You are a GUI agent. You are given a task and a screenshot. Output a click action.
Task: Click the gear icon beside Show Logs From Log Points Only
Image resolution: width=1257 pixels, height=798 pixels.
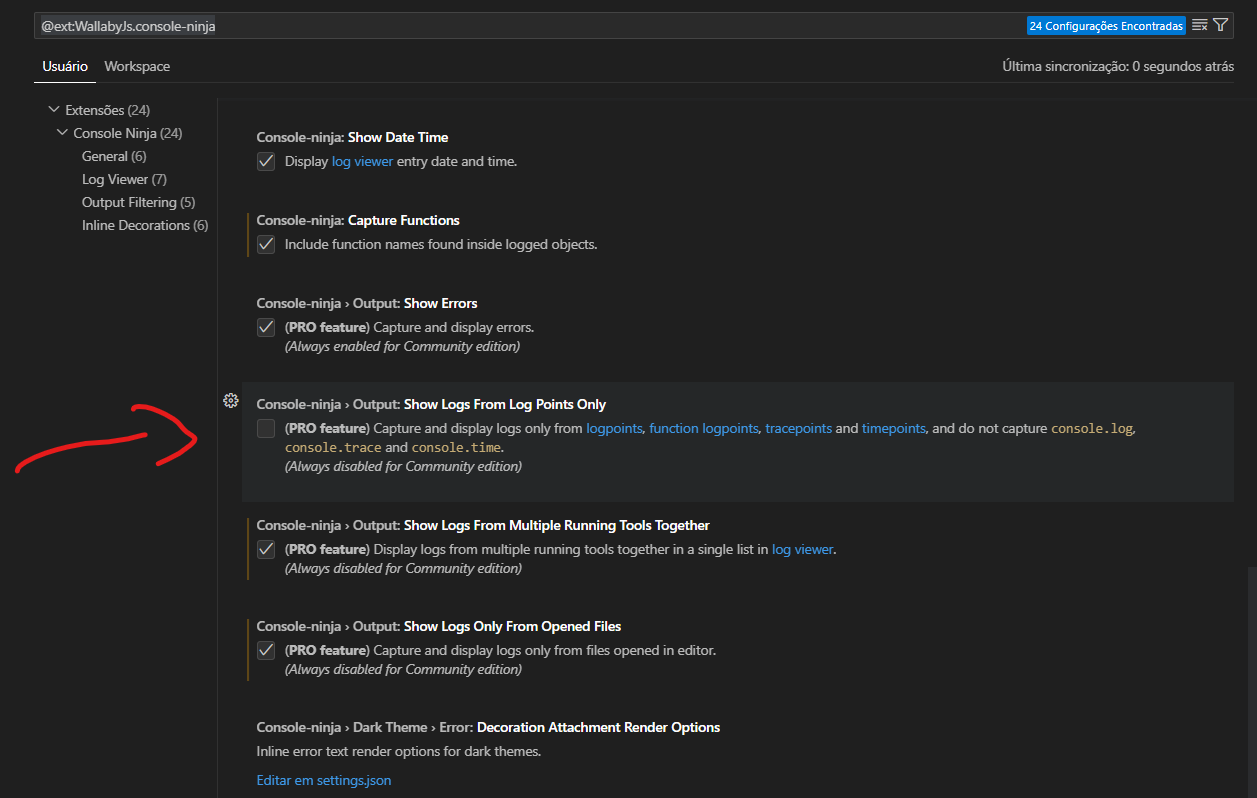(231, 400)
